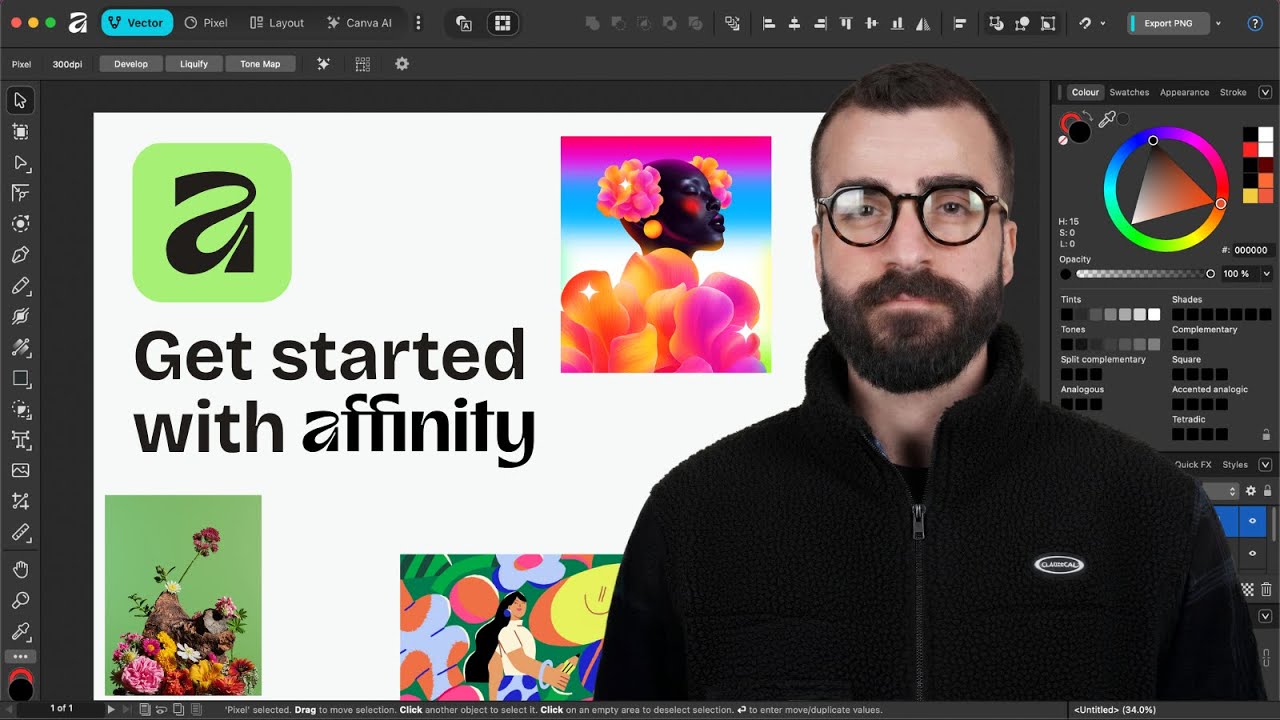Open the blend mode stepper dropdown
Screen dimensions: 1280x720
point(1233,492)
